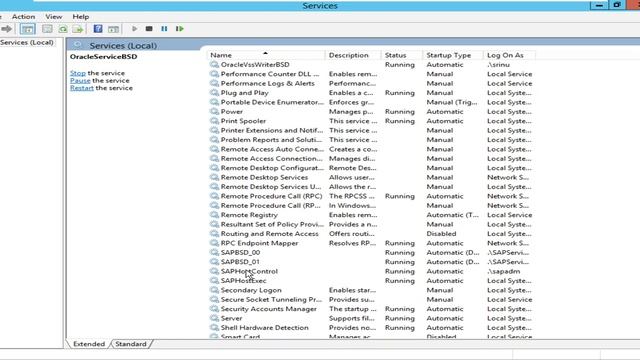Image resolution: width=640 pixels, height=360 pixels.
Task: Click .\sapadm log on value
Action: 503,271
